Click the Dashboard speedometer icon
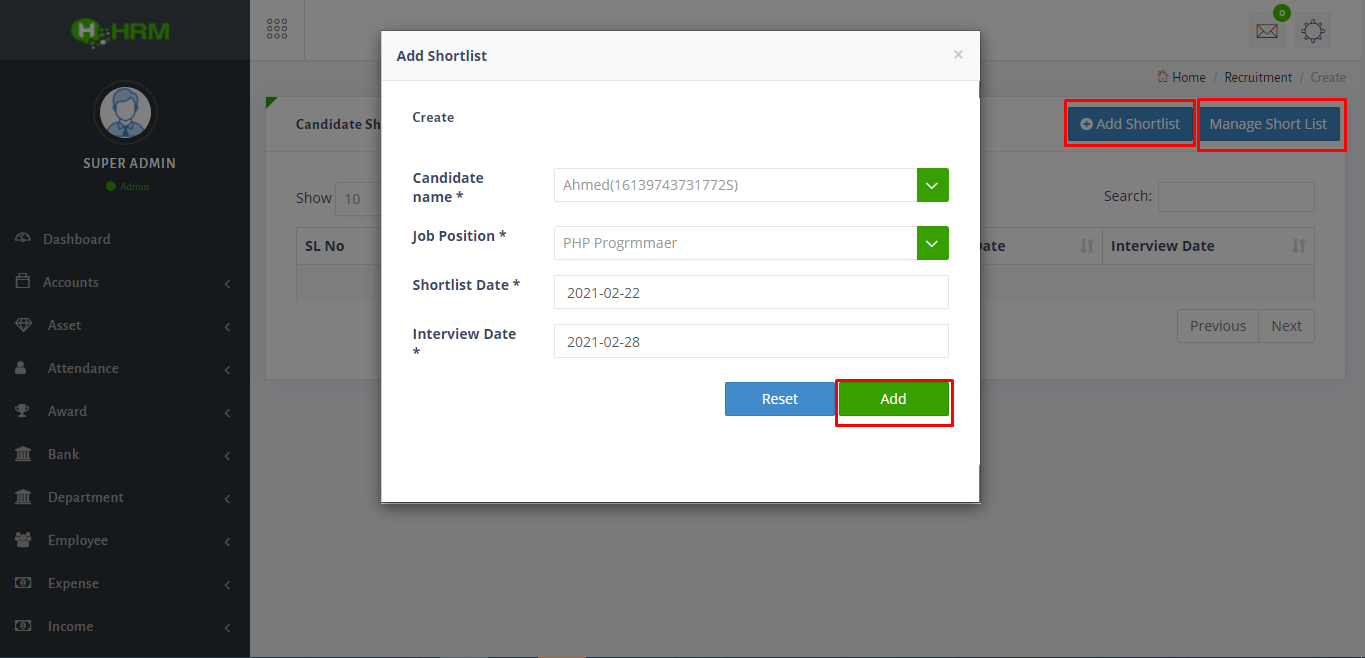Image resolution: width=1365 pixels, height=658 pixels. 22,239
